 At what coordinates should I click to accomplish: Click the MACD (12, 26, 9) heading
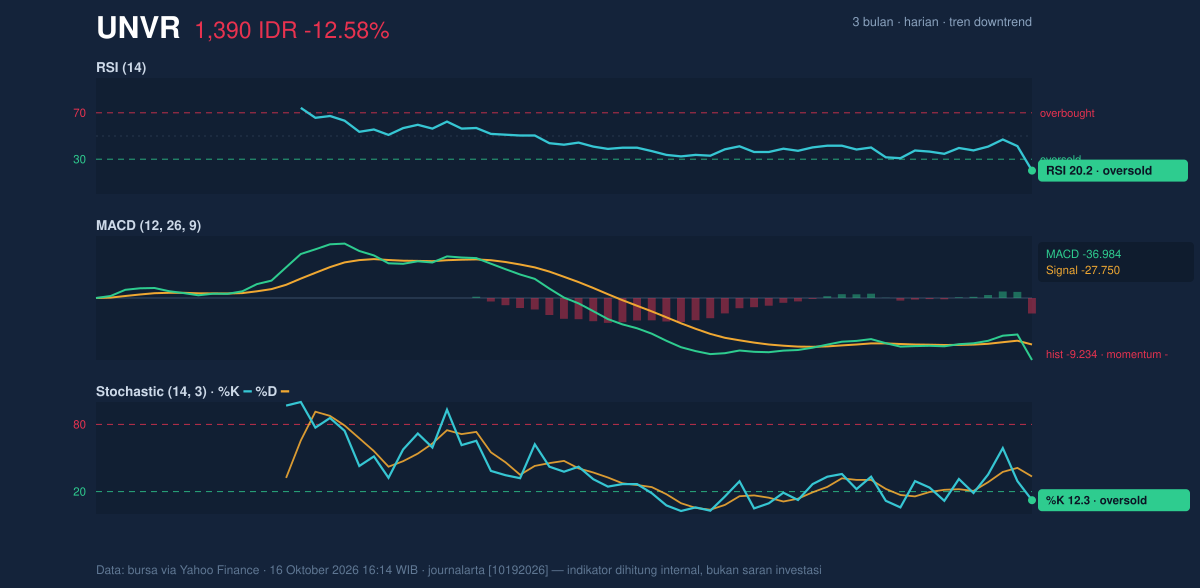148,226
